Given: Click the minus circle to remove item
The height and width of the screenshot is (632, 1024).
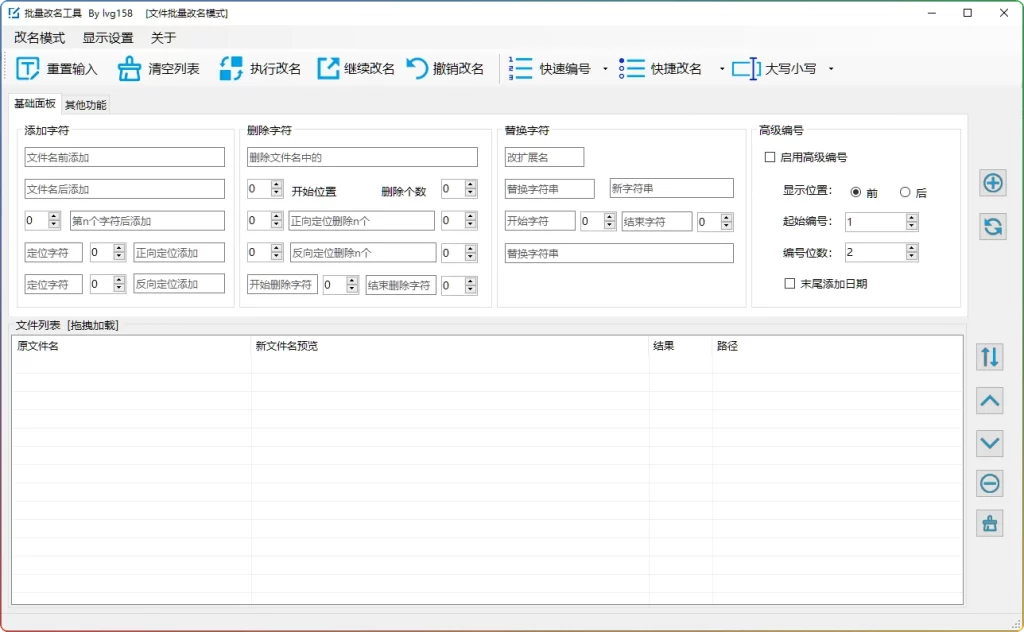Looking at the screenshot, I should point(989,483).
